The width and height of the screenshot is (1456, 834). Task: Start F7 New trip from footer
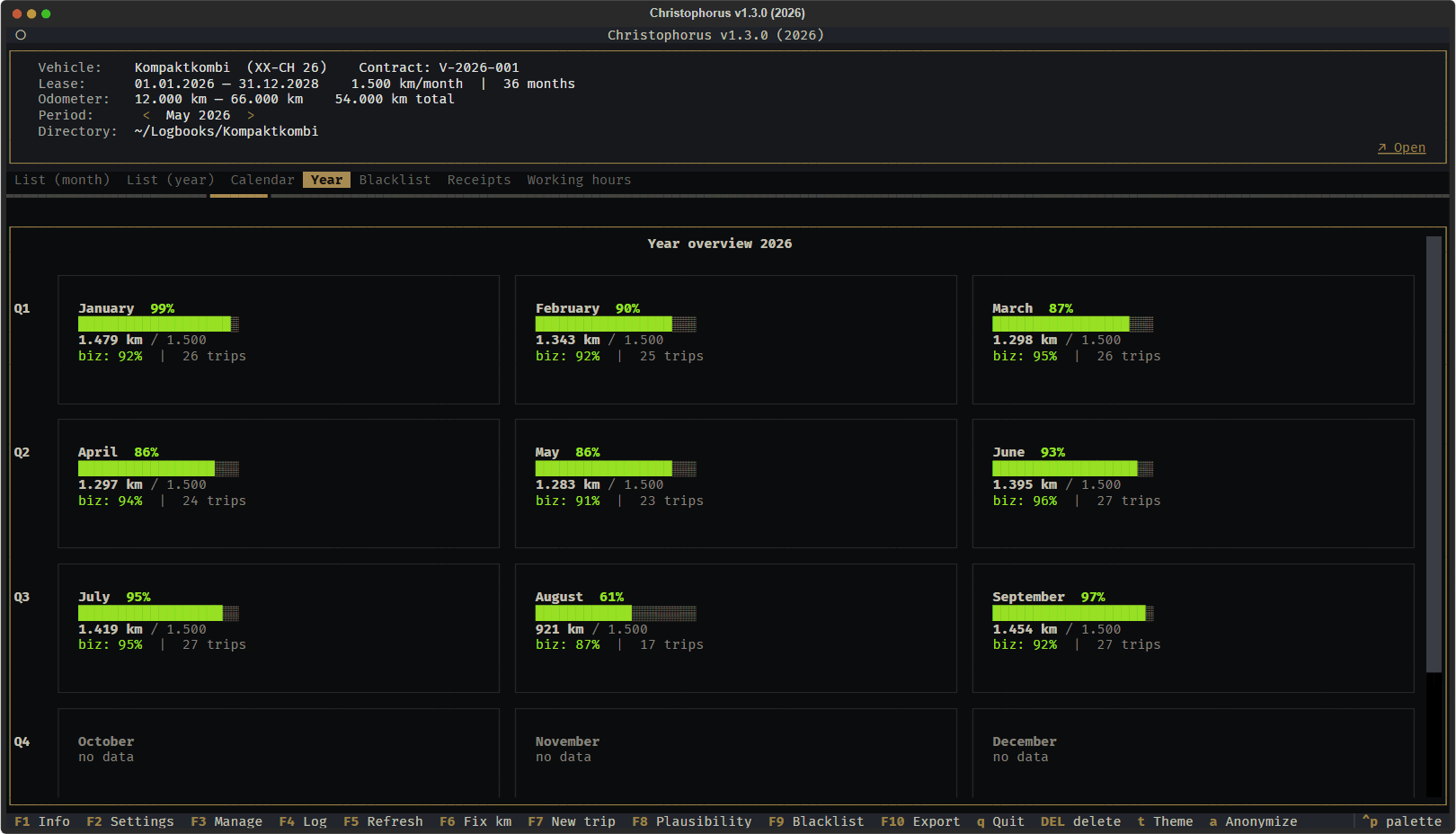(x=572, y=821)
